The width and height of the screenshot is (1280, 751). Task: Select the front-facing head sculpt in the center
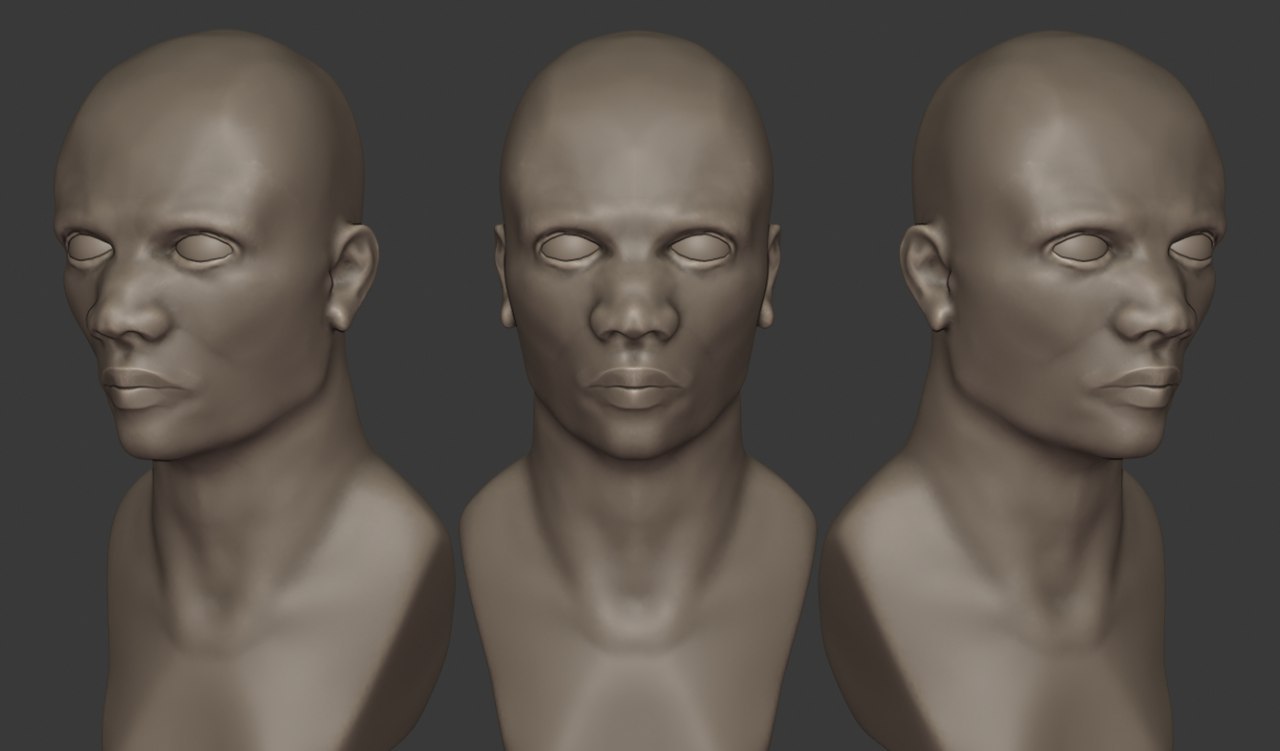pos(637,390)
